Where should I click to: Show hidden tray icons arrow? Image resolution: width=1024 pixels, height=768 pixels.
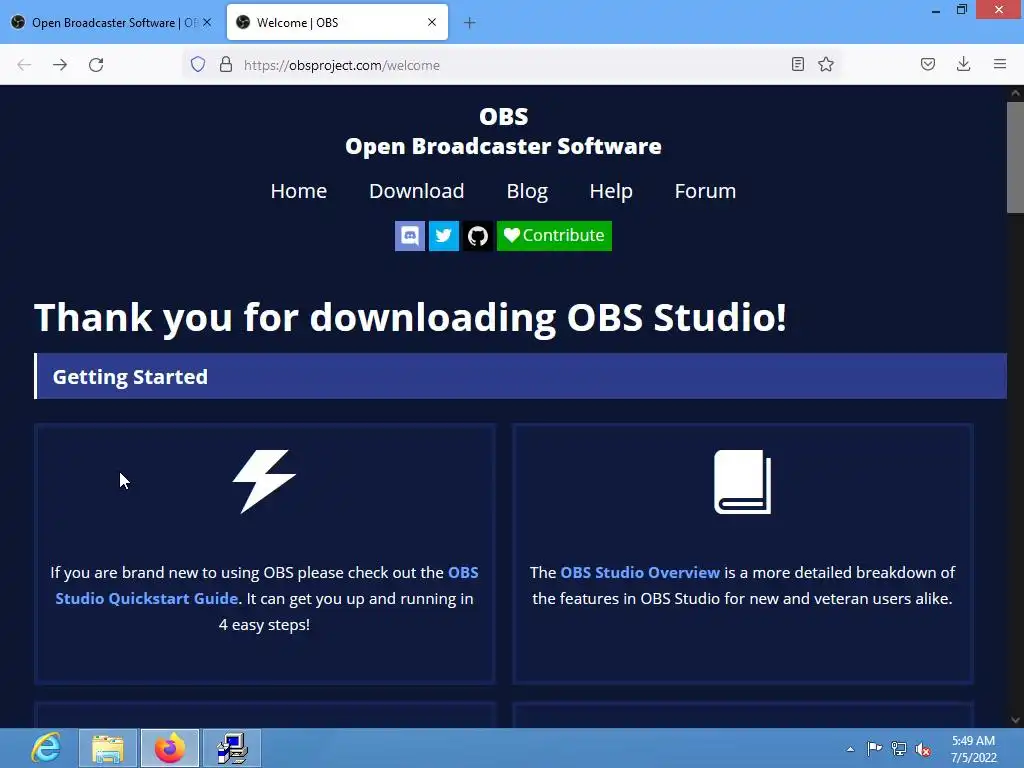pos(850,749)
